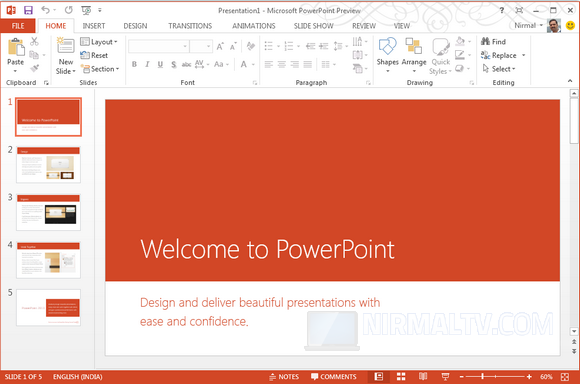Start slideshow from beginning icon in title bar
This screenshot has width=580, height=384.
(x=86, y=10)
